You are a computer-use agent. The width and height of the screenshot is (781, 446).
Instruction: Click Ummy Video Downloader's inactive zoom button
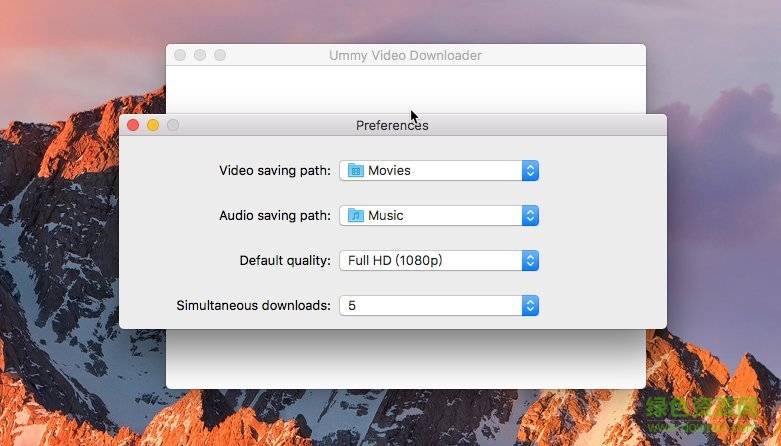click(x=220, y=55)
